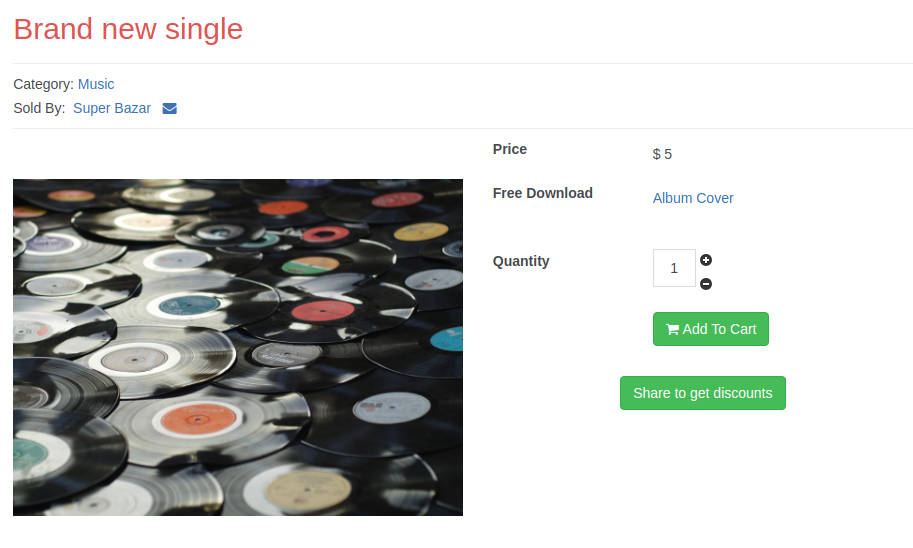Visit the Super Bazar seller page

tap(112, 108)
